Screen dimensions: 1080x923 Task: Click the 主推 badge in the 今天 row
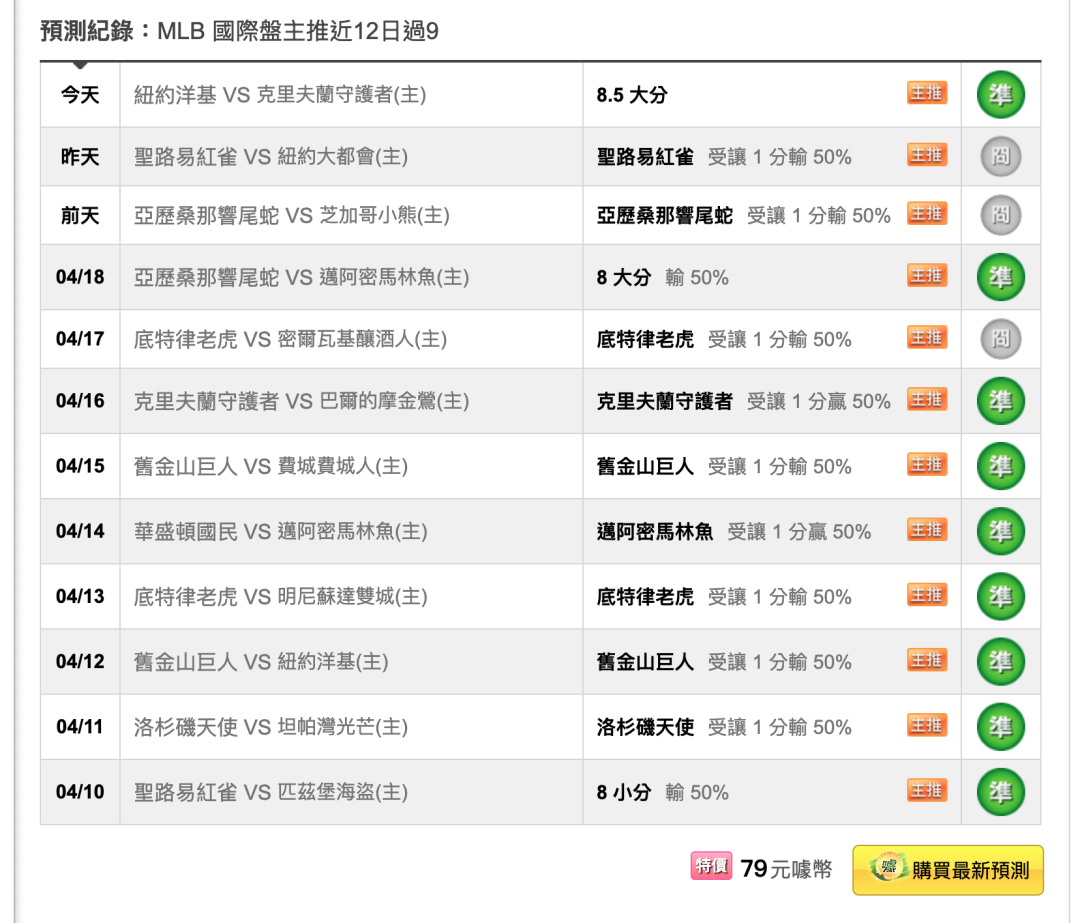pos(927,93)
